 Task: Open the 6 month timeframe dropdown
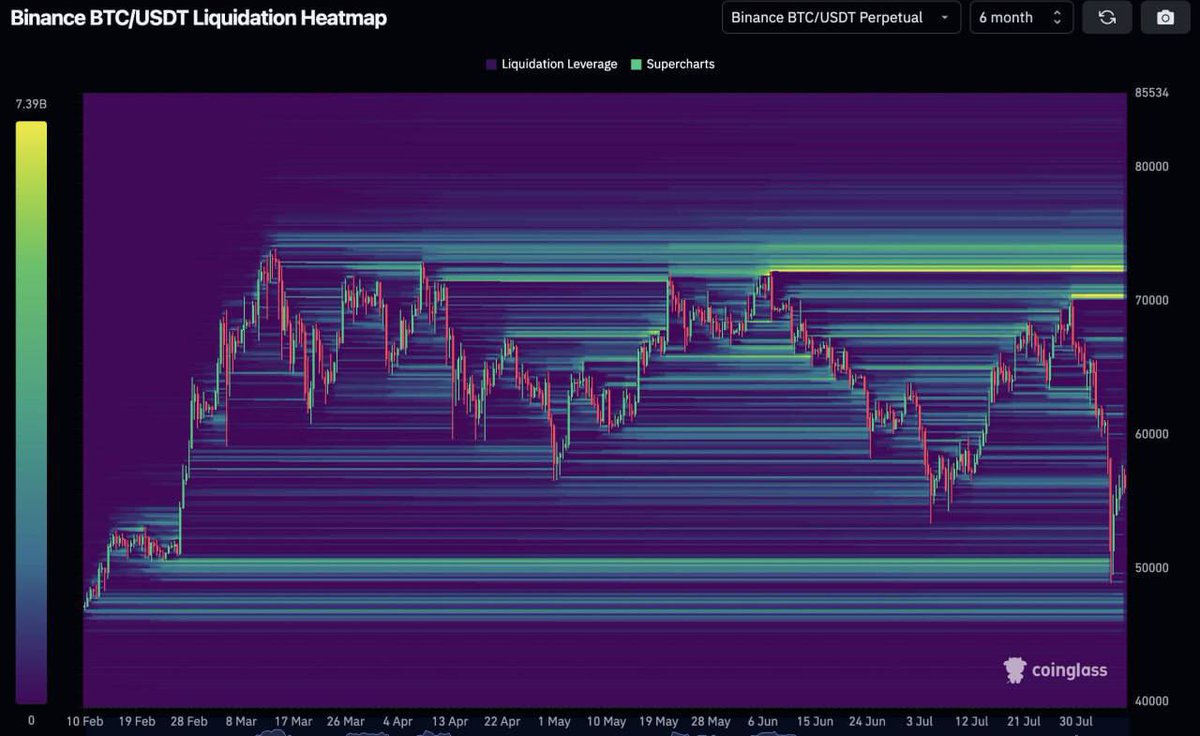pos(1021,17)
